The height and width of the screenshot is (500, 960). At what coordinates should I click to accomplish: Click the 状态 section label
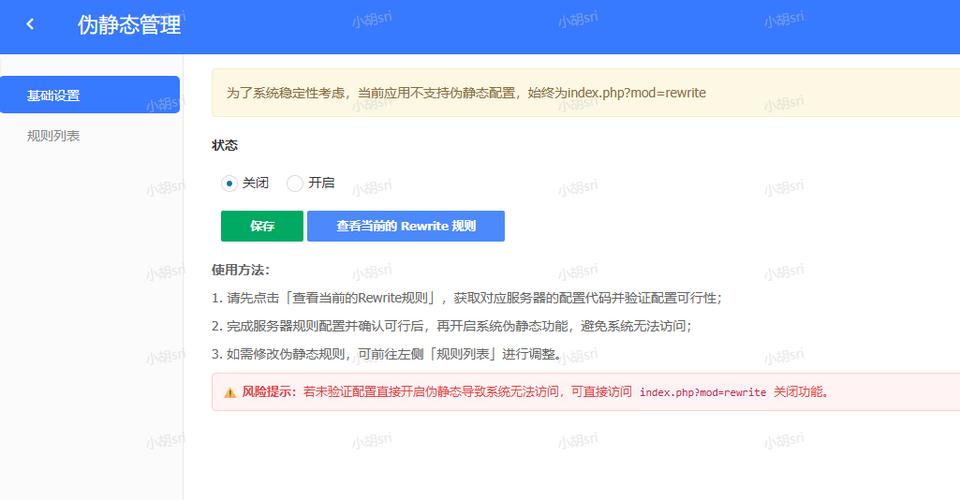click(225, 145)
